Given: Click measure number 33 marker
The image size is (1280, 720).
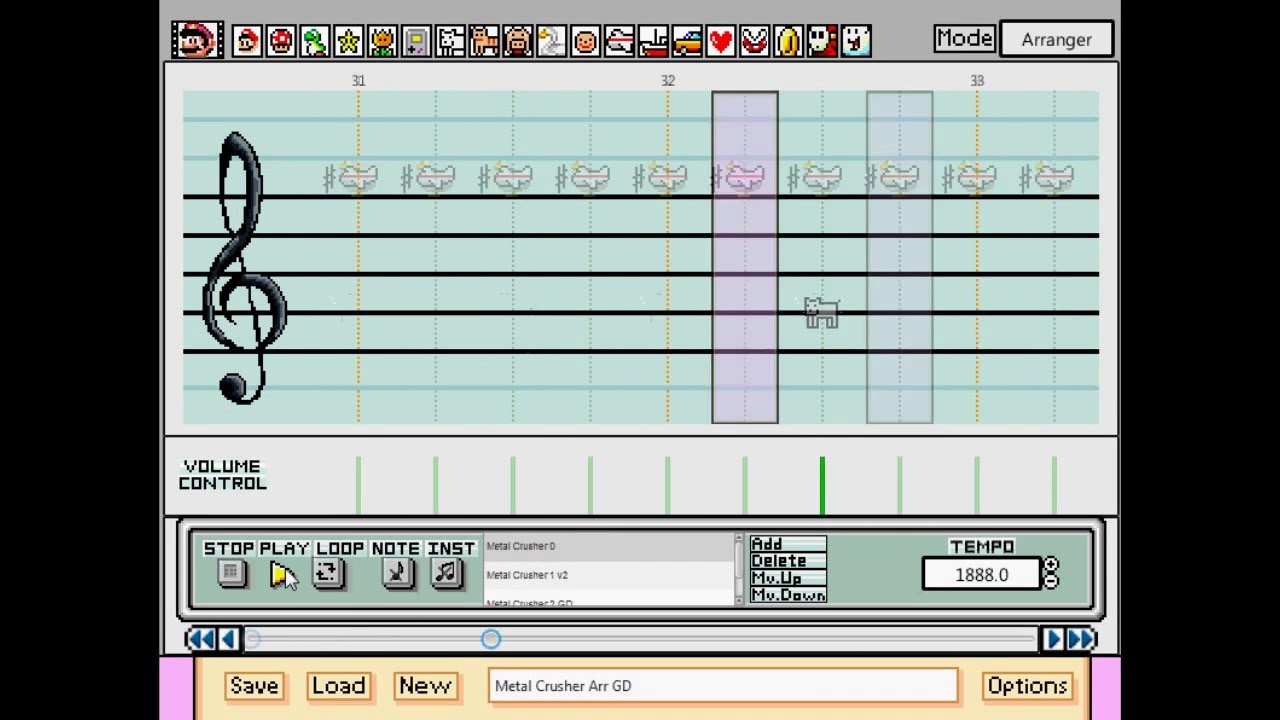Looking at the screenshot, I should click(x=977, y=81).
